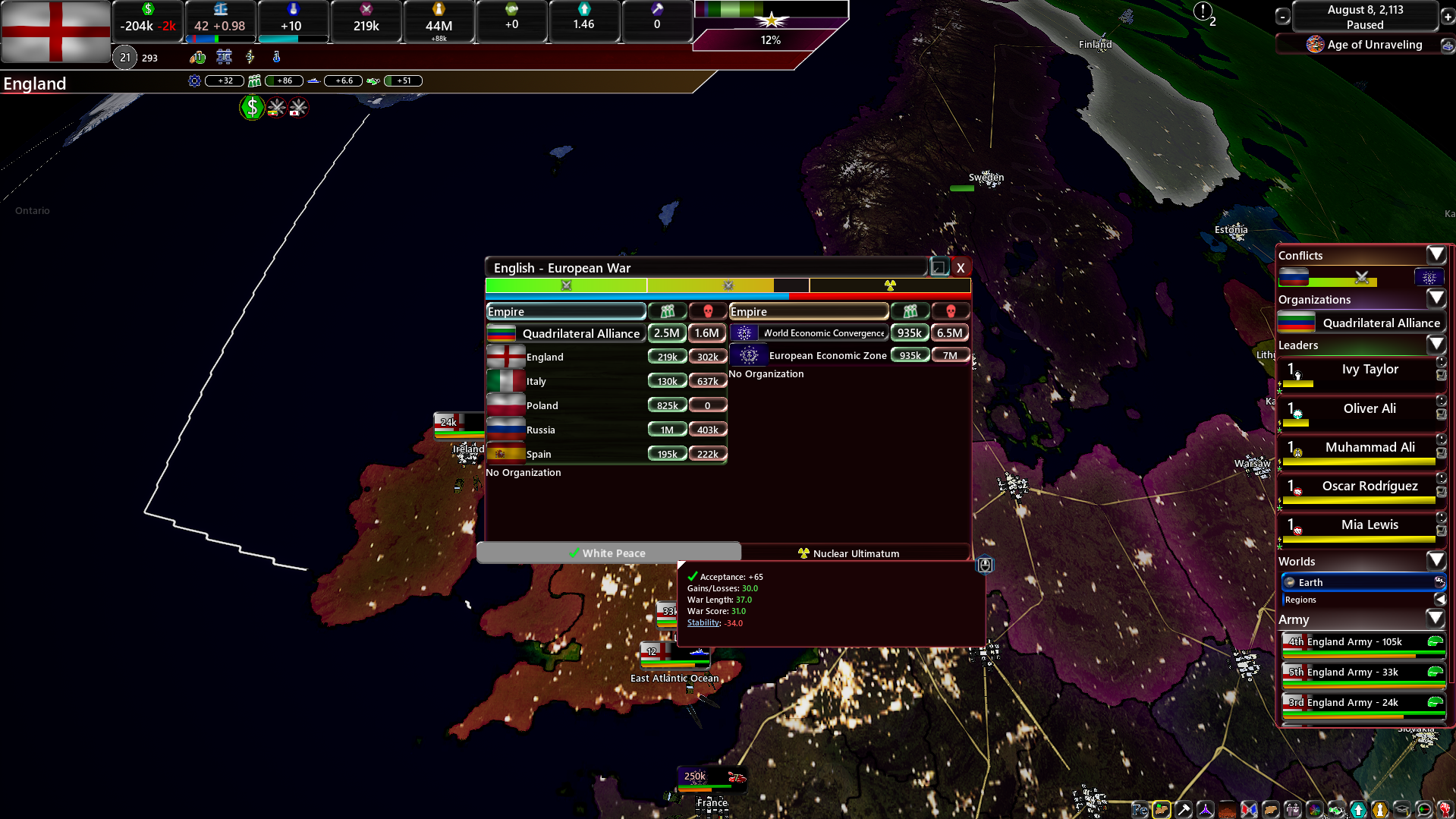Sort right side by troops icon
The image size is (1456, 819).
(x=910, y=311)
